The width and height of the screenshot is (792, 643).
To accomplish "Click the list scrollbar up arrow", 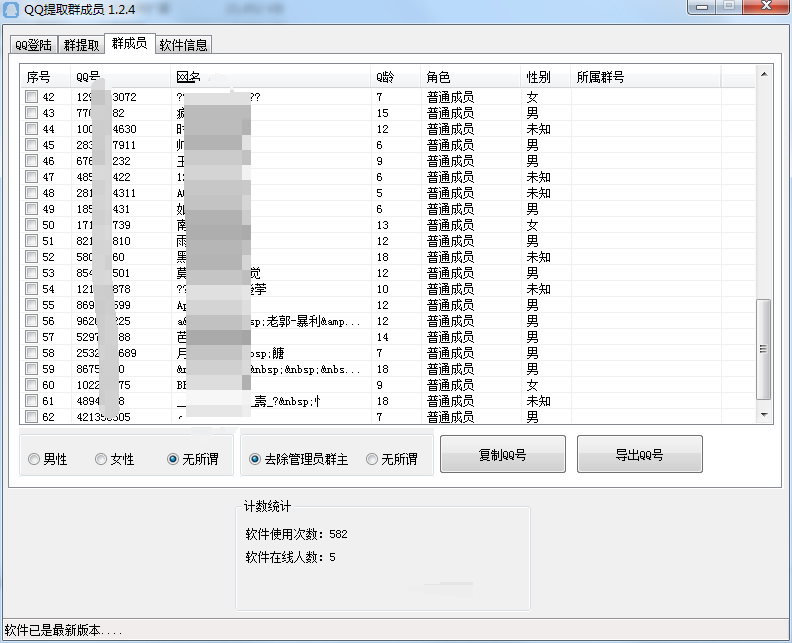I will 764,74.
